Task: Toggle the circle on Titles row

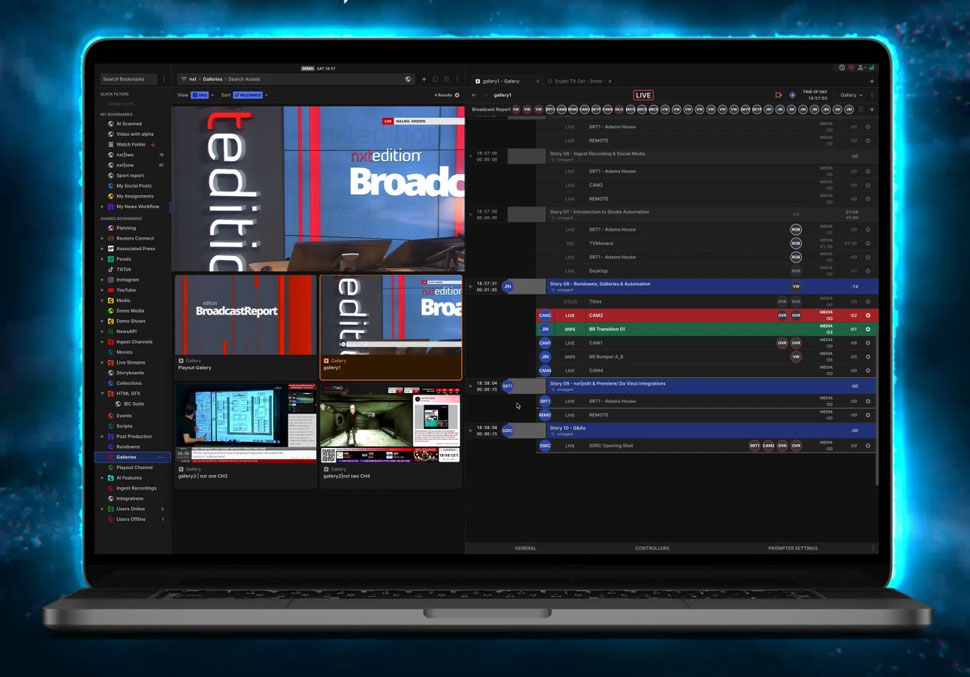Action: coord(868,301)
